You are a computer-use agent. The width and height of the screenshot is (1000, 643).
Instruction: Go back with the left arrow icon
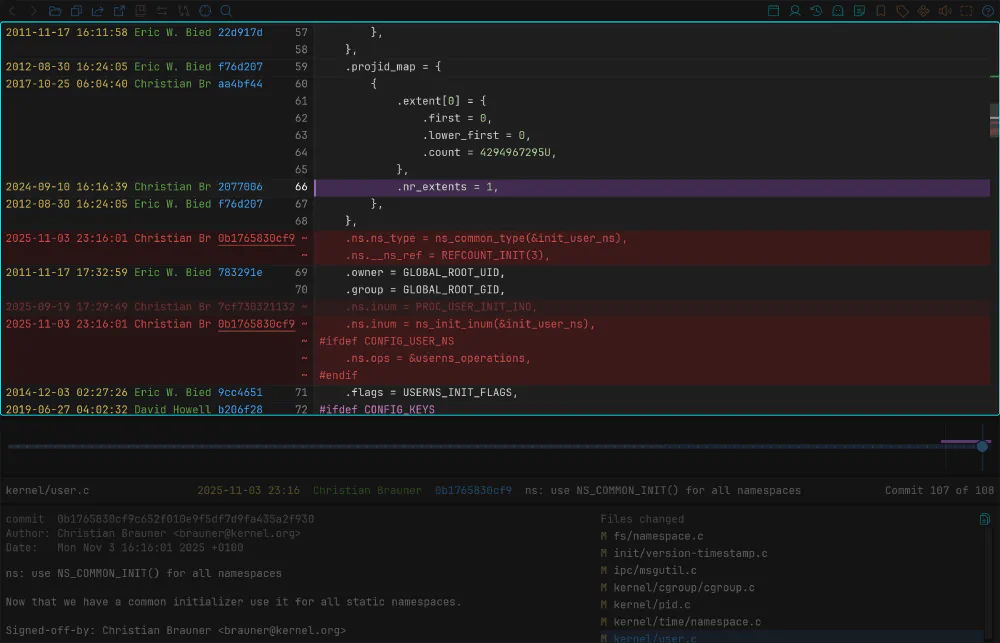(x=12, y=11)
